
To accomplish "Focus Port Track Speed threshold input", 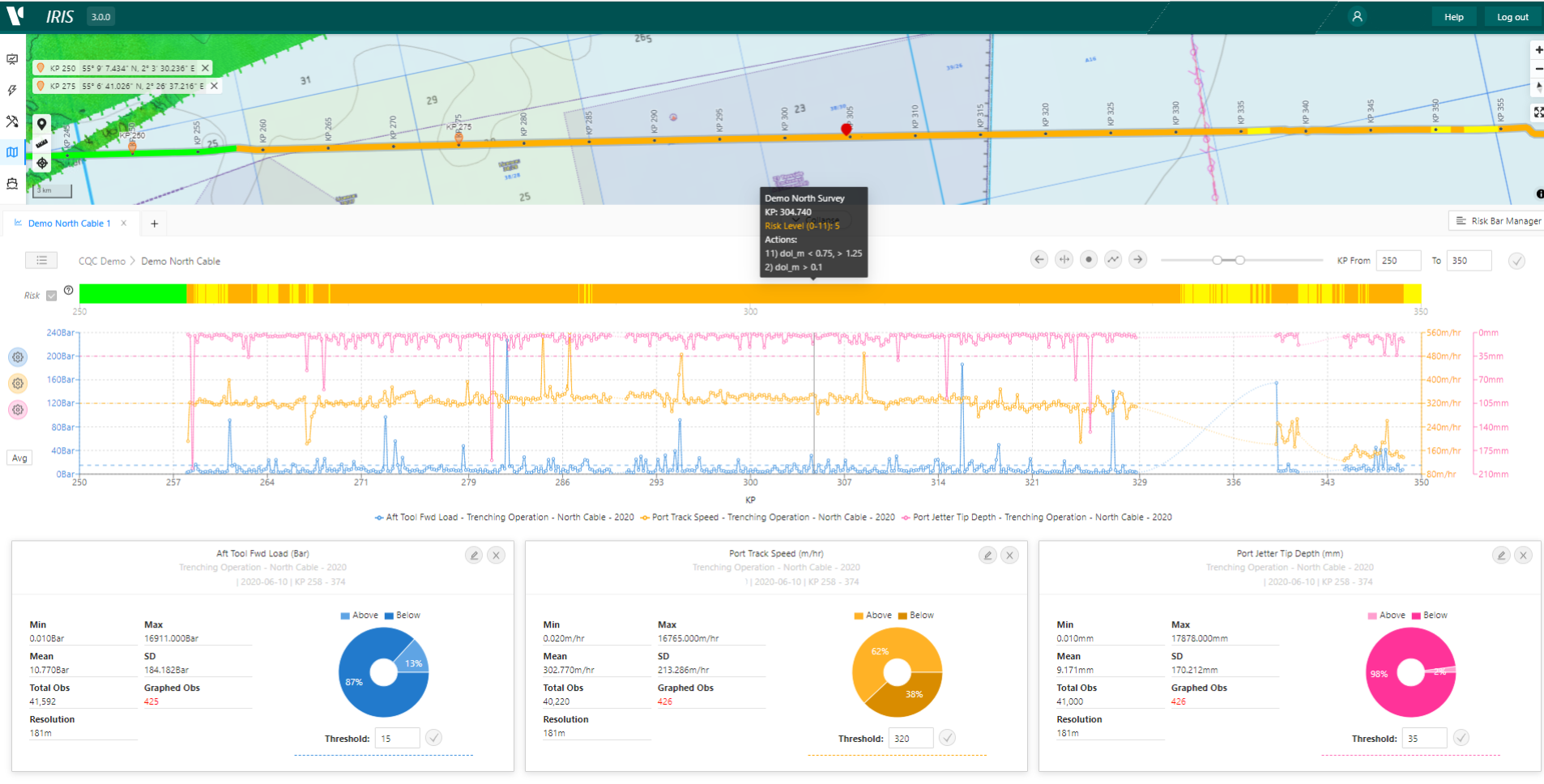I will point(911,739).
